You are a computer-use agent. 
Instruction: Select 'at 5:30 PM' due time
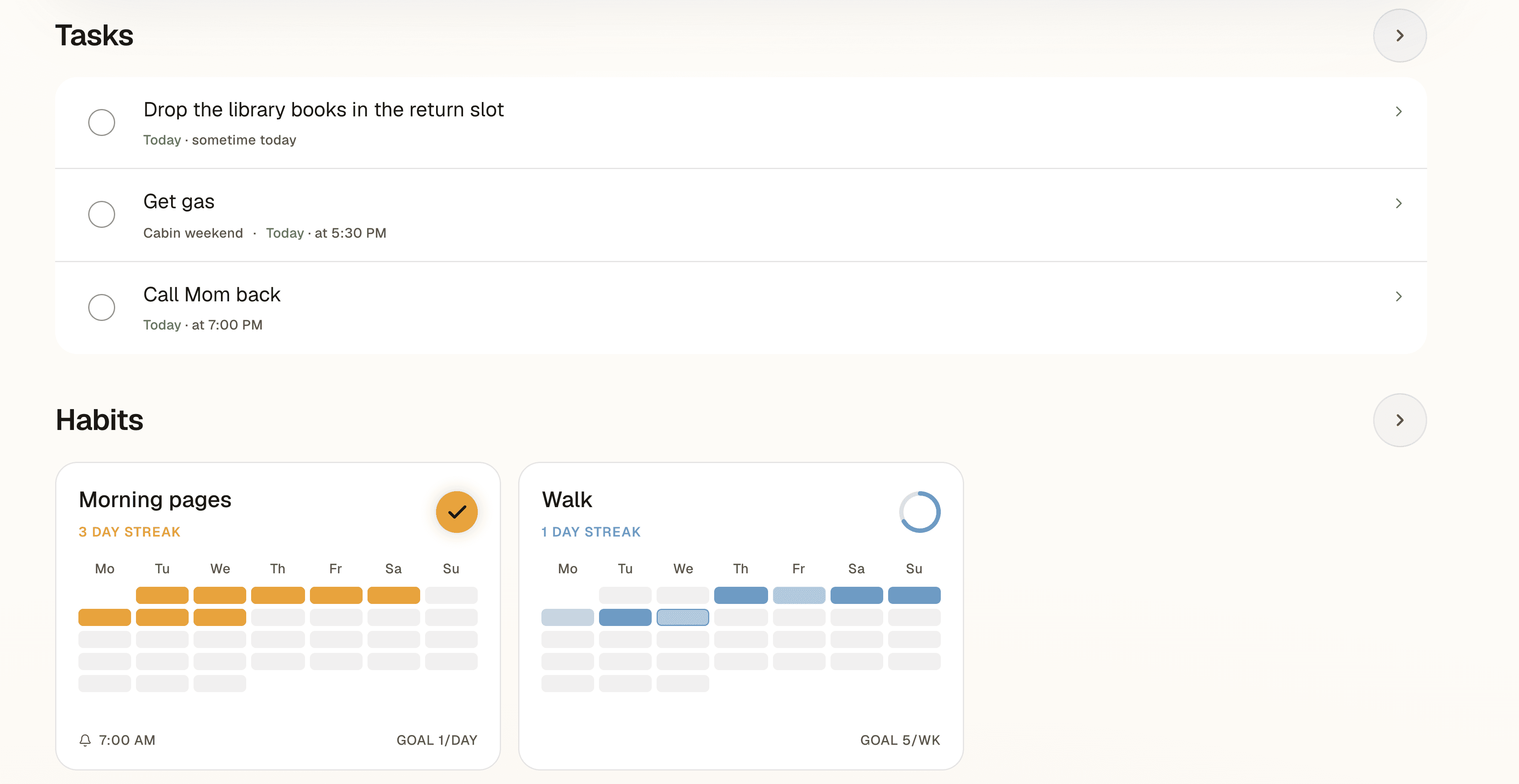click(350, 233)
